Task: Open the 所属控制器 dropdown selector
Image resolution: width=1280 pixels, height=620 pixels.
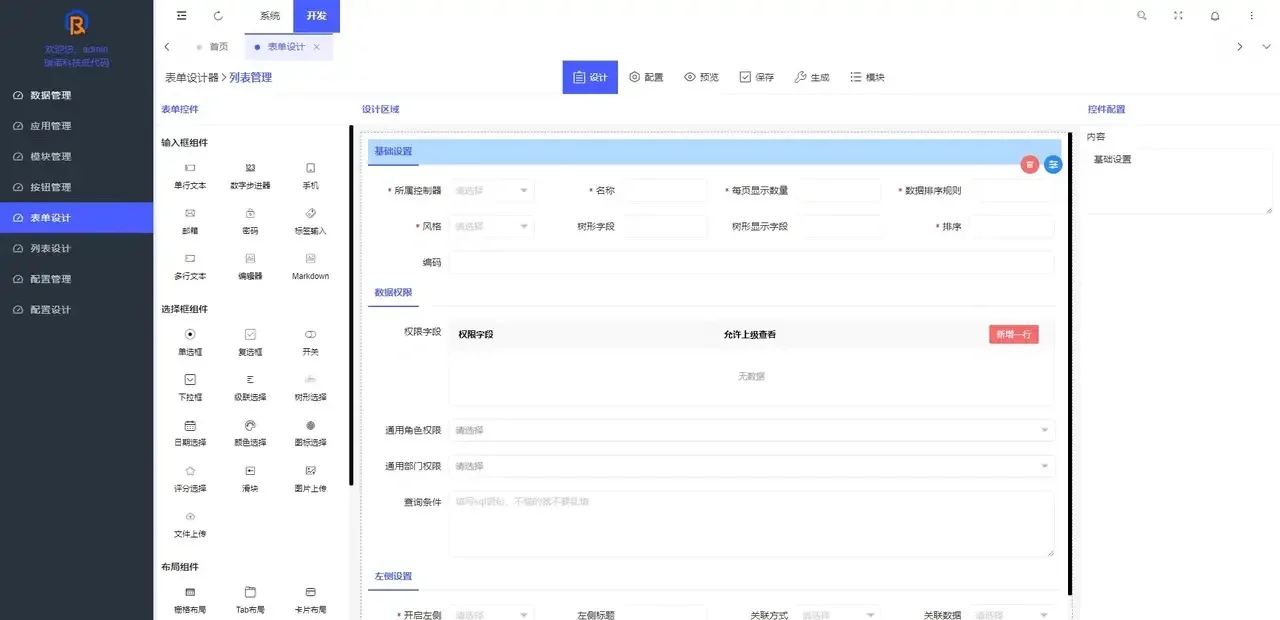Action: (491, 190)
